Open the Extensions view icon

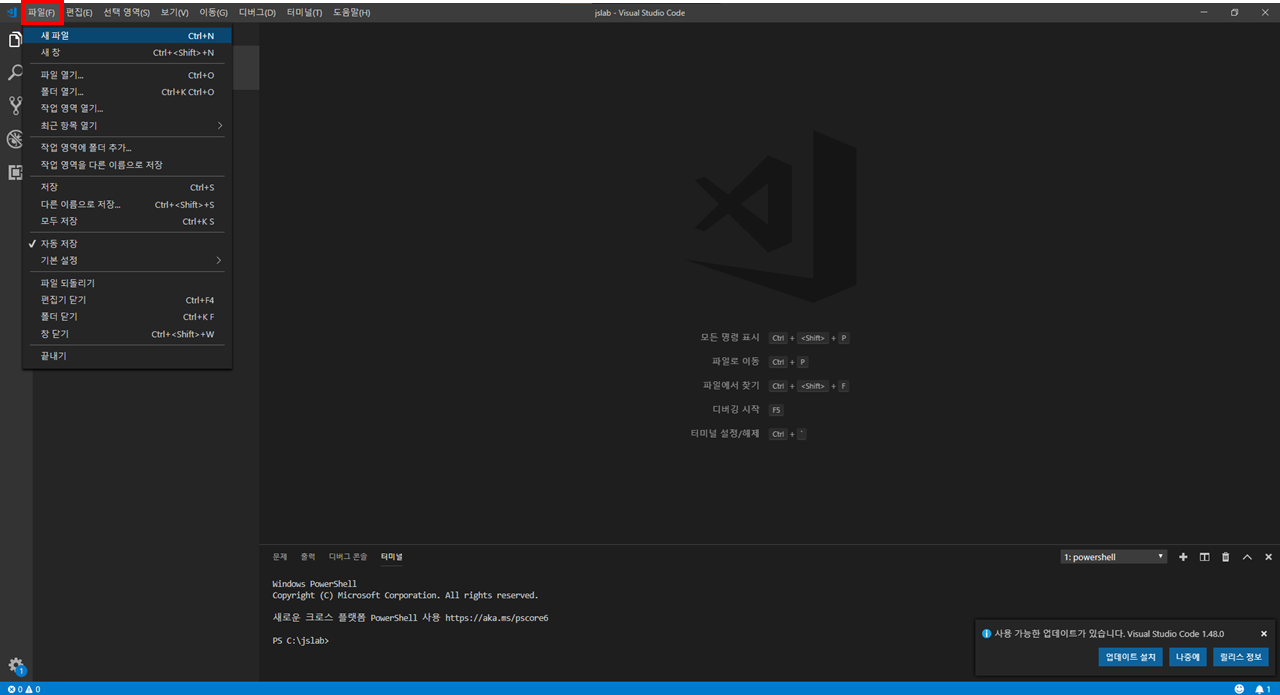(15, 172)
